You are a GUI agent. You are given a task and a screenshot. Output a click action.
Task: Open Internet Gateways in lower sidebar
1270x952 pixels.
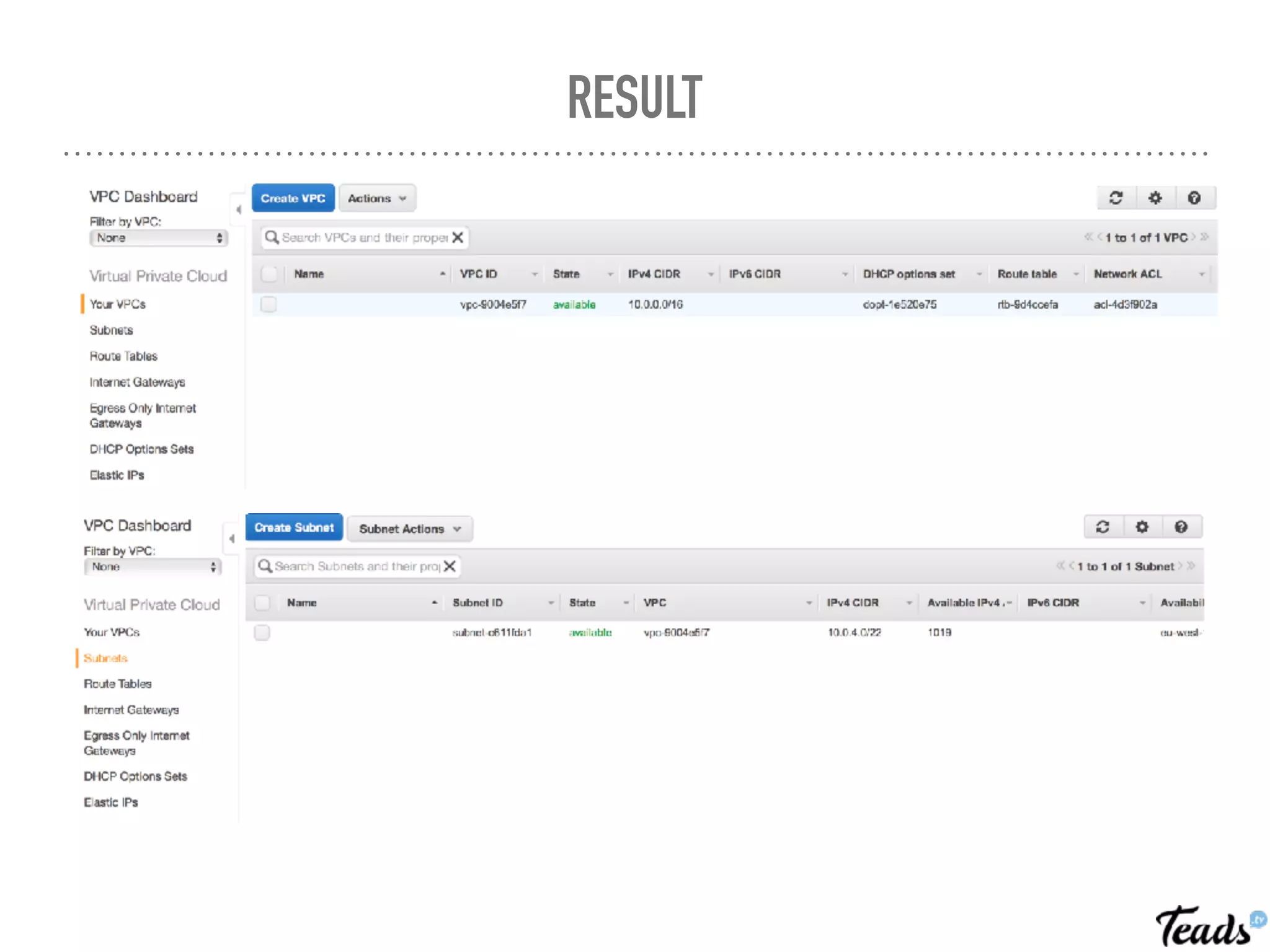[x=131, y=710]
